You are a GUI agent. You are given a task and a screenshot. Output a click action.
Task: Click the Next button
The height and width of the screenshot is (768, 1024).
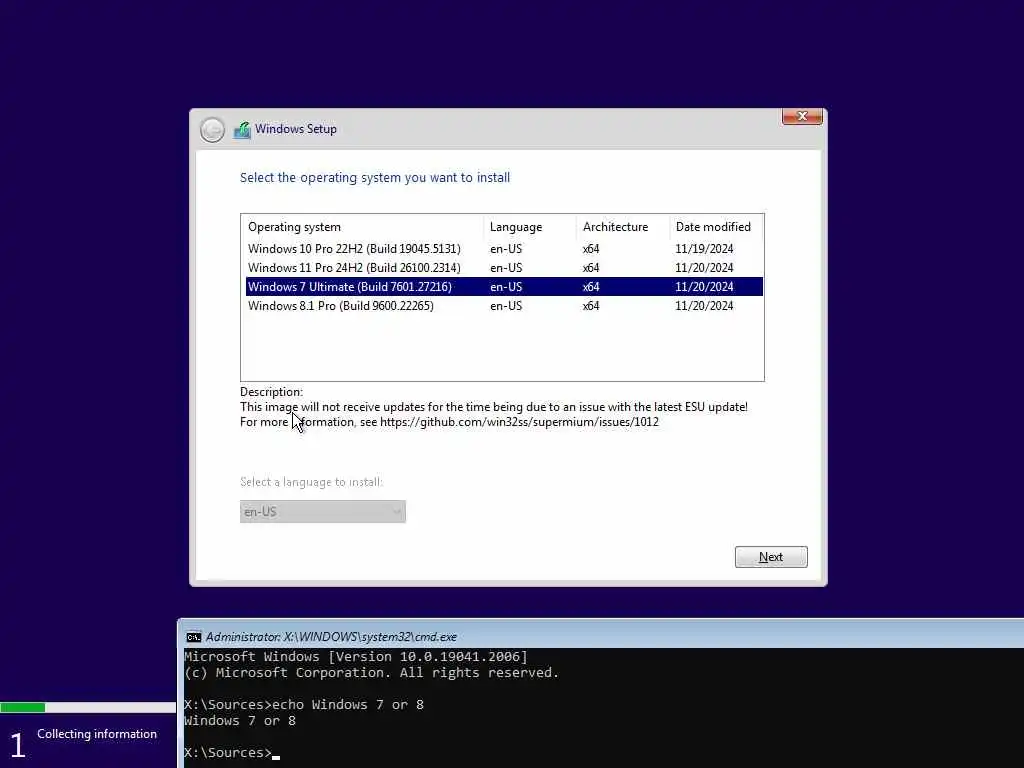coord(771,557)
